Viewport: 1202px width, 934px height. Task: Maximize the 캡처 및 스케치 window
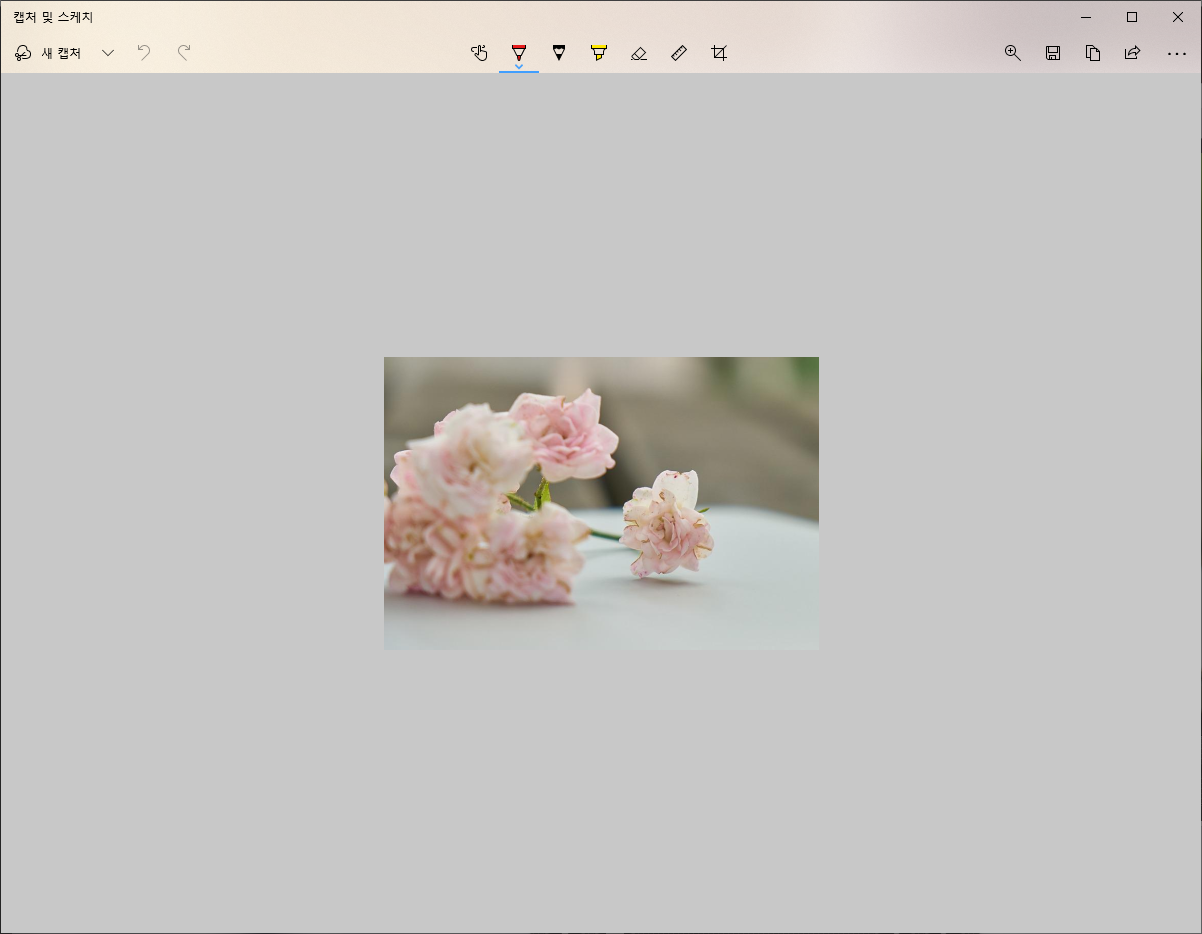pyautogui.click(x=1132, y=17)
